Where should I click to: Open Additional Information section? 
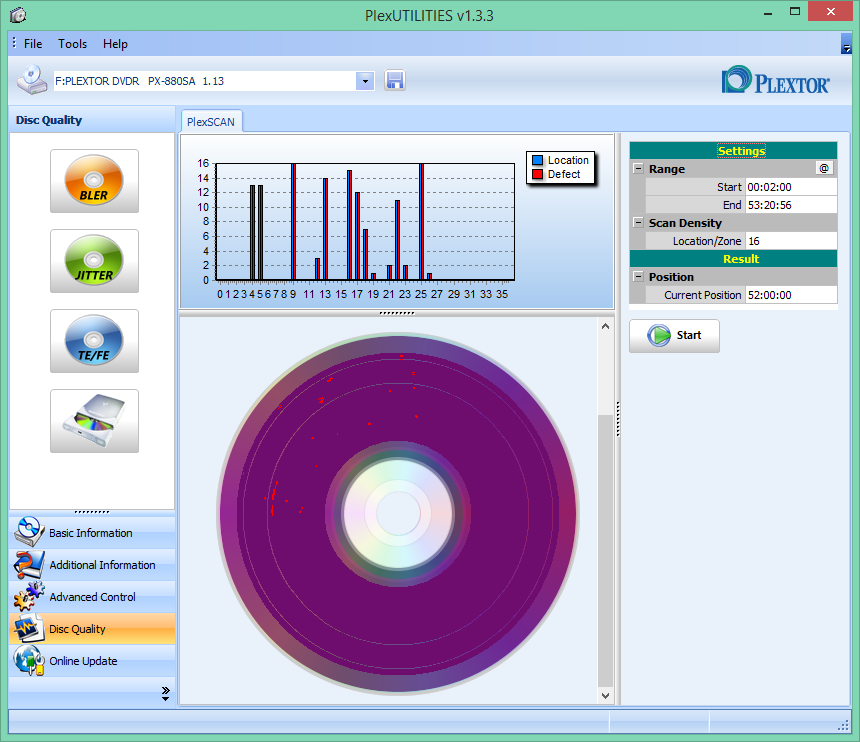pyautogui.click(x=92, y=565)
